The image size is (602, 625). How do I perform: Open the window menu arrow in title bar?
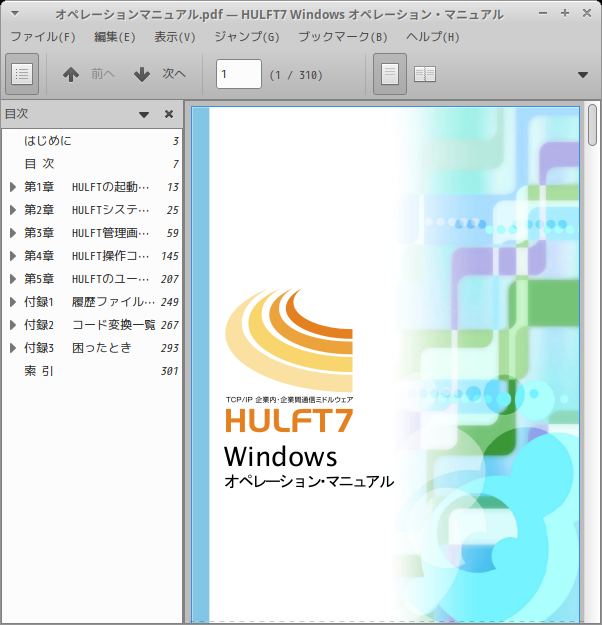tap(15, 14)
